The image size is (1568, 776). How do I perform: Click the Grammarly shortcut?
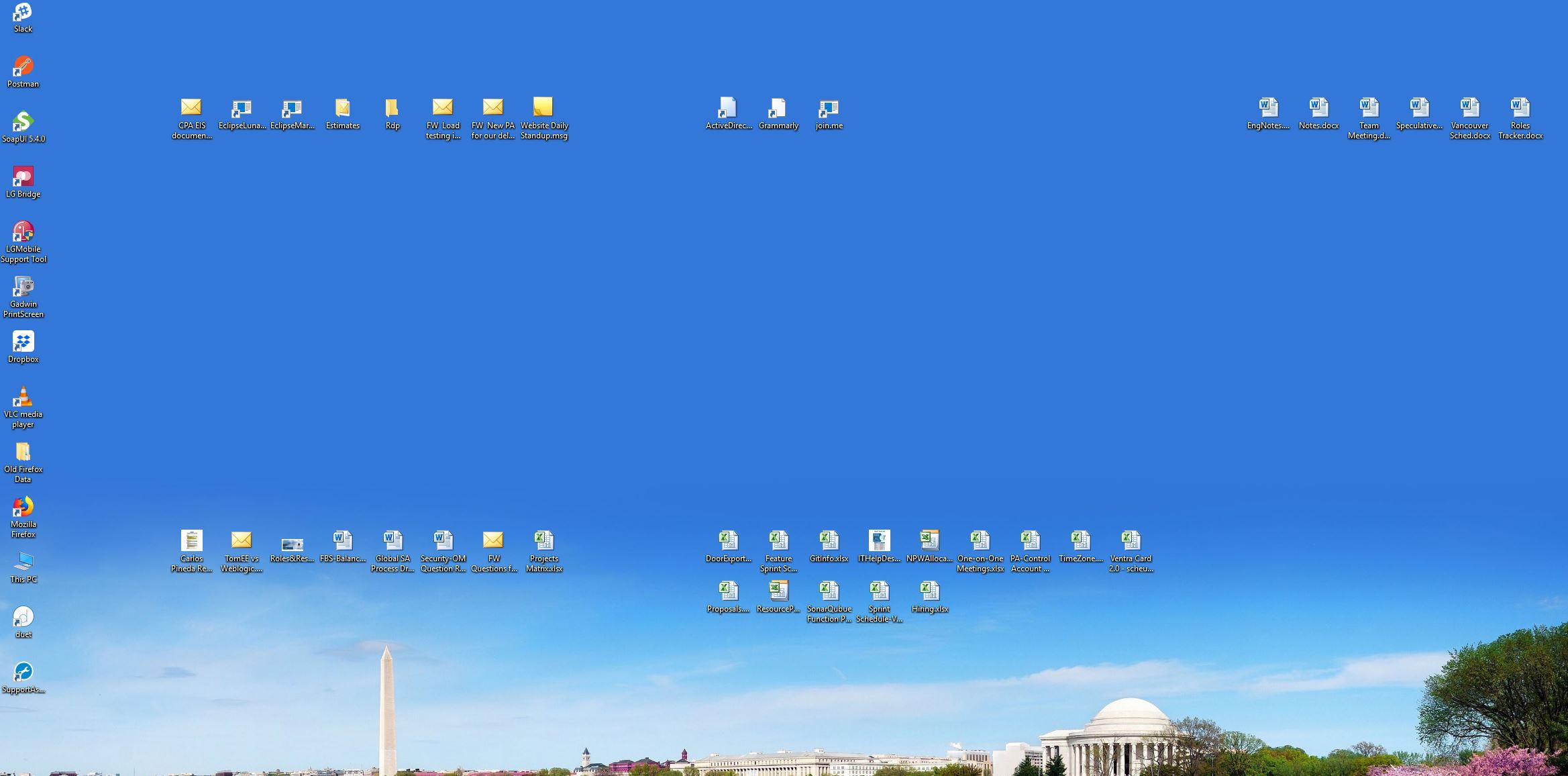click(x=778, y=114)
